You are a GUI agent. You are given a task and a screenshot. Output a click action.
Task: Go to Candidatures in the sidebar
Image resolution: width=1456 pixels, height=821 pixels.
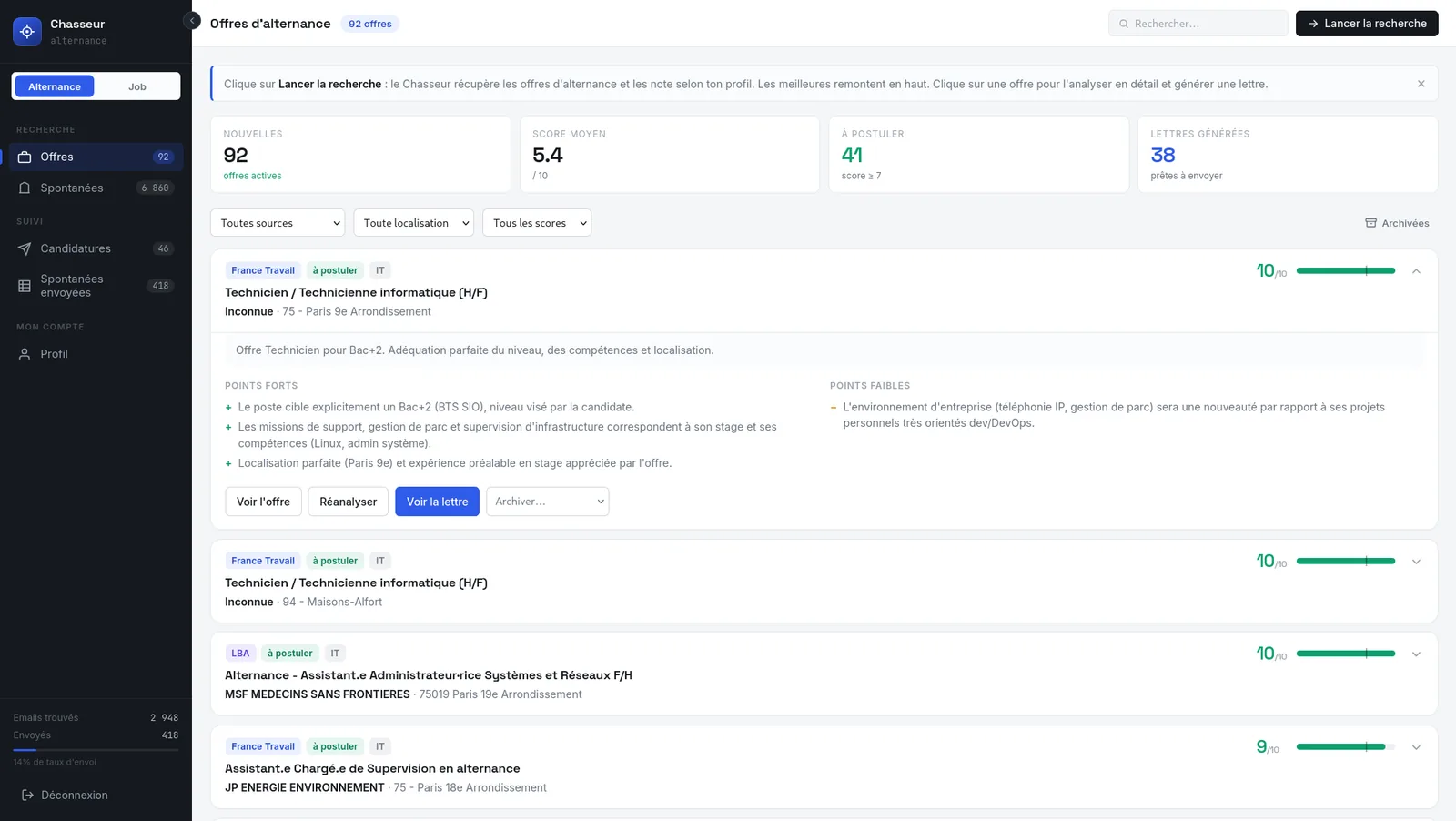96,248
